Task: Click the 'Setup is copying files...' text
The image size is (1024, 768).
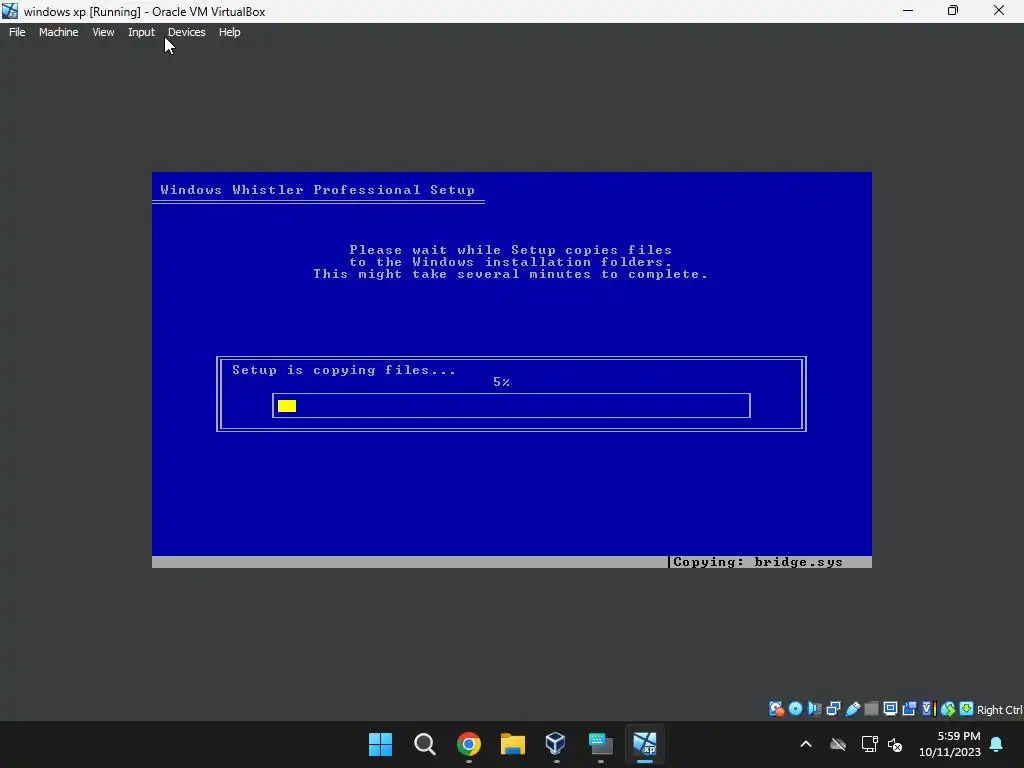Action: point(344,370)
